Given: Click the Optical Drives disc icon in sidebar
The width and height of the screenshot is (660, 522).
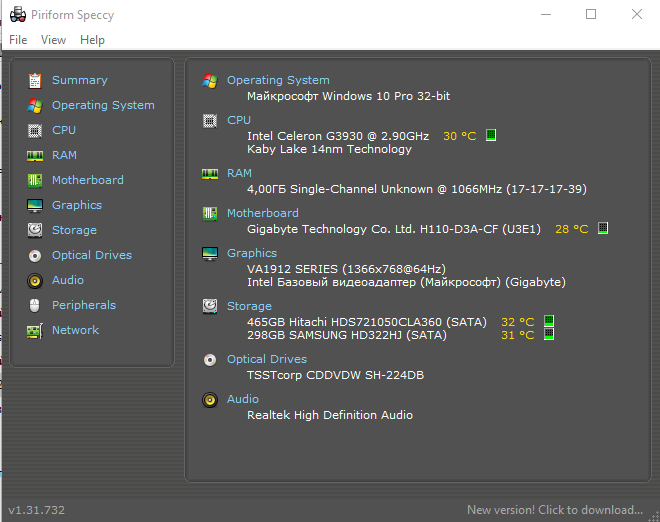Looking at the screenshot, I should (x=35, y=255).
